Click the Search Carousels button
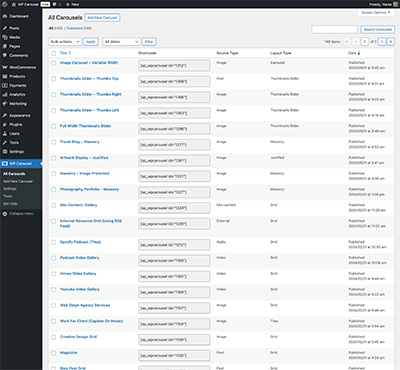Viewport: 400px width, 370px height. click(378, 30)
